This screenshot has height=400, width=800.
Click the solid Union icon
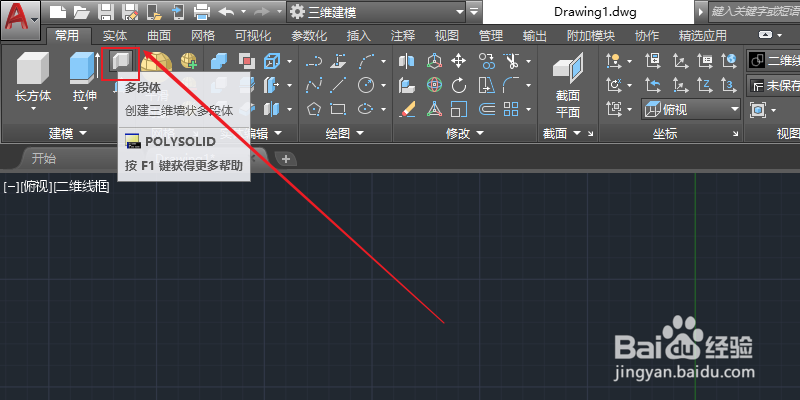[219, 62]
